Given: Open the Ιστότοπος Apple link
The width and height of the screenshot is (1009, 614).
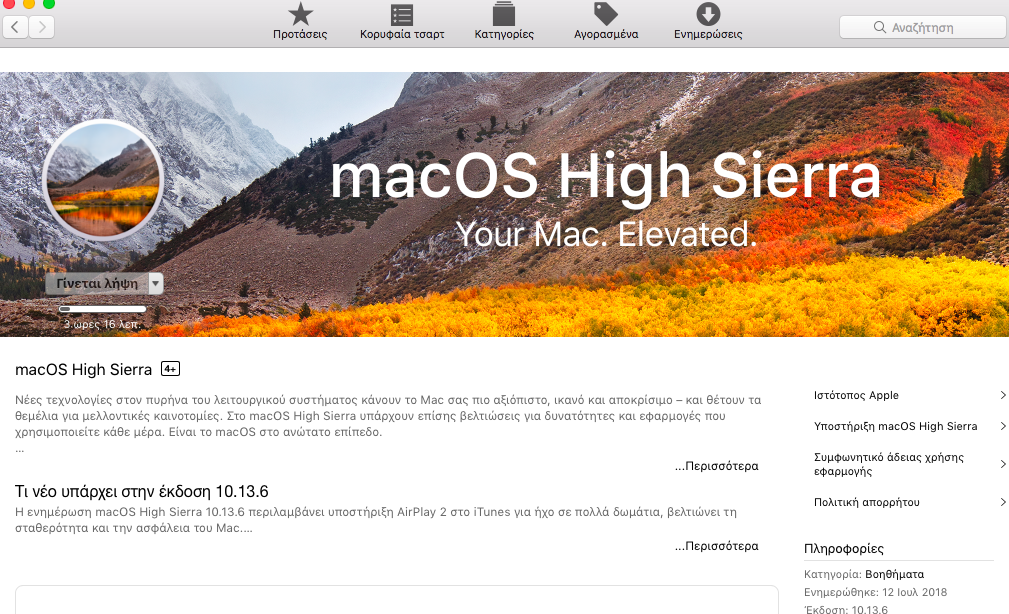Looking at the screenshot, I should (856, 395).
